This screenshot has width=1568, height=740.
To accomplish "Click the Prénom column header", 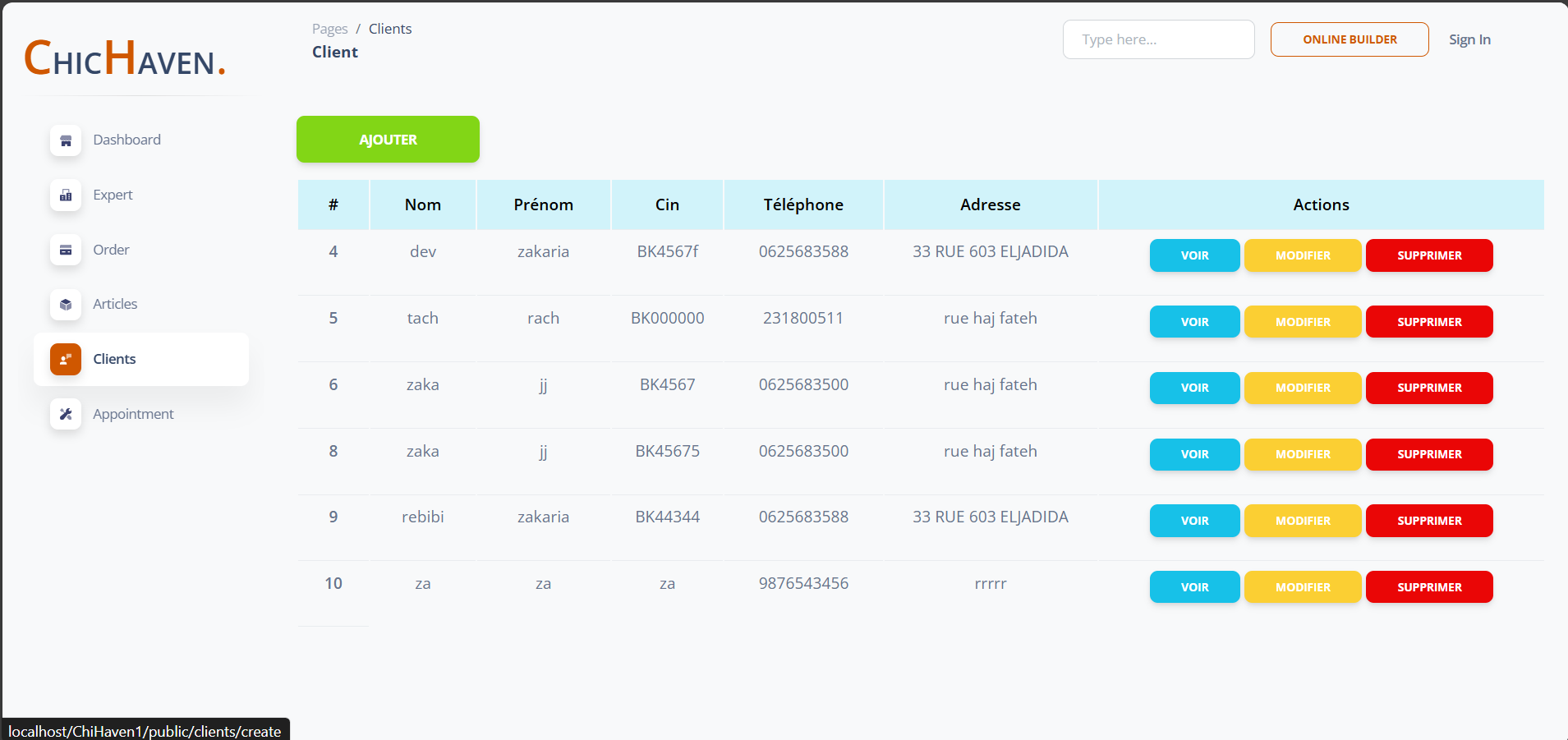I will 543,205.
